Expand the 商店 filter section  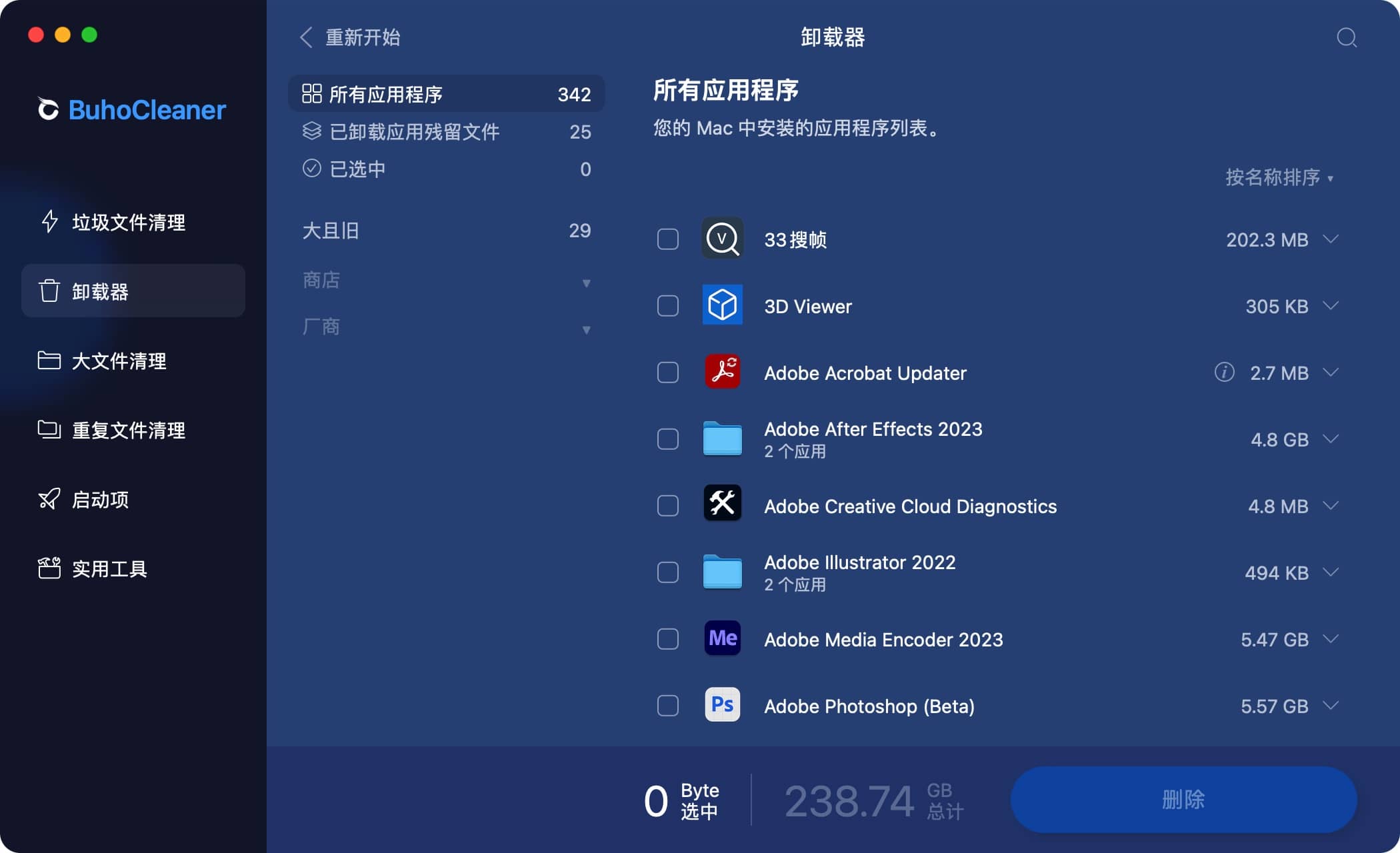446,281
